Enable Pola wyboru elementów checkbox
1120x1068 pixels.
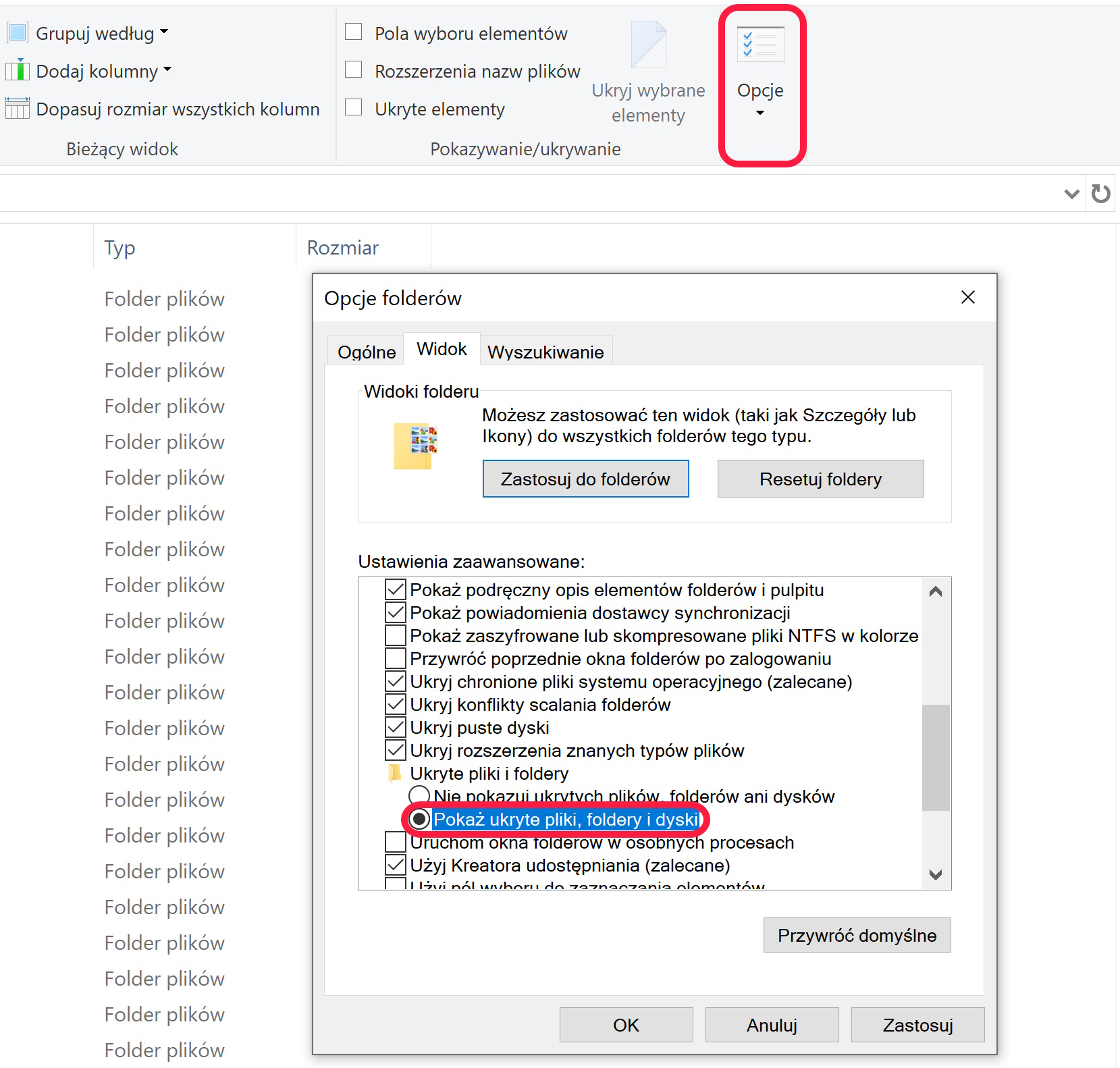(354, 32)
